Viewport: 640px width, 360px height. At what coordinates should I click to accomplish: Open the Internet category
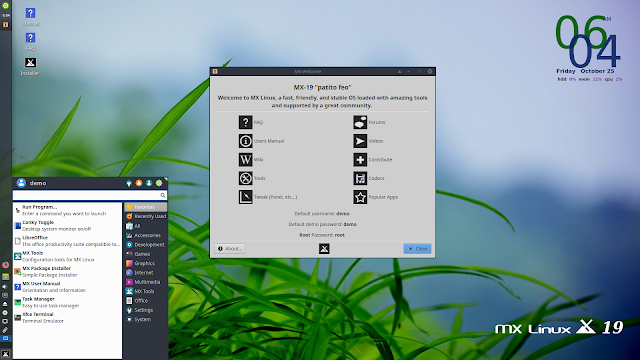click(x=145, y=273)
